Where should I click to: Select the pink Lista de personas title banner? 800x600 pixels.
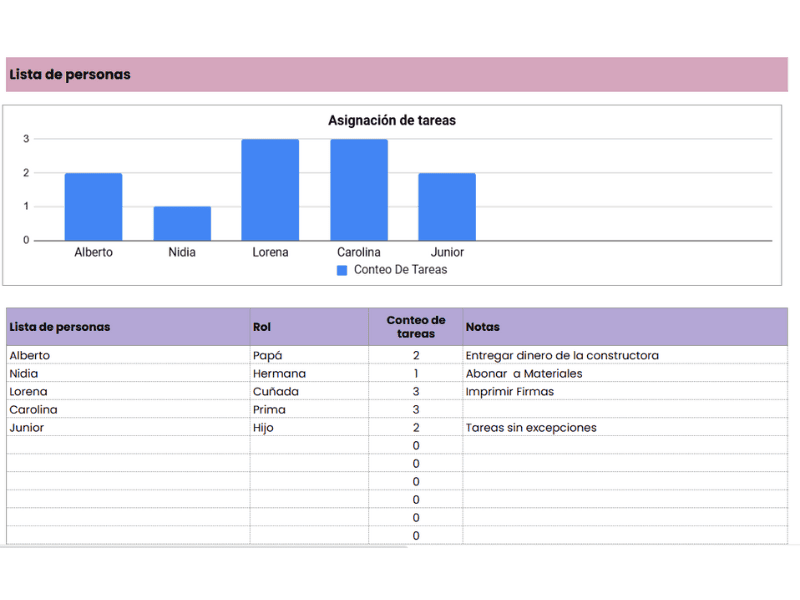[x=396, y=74]
